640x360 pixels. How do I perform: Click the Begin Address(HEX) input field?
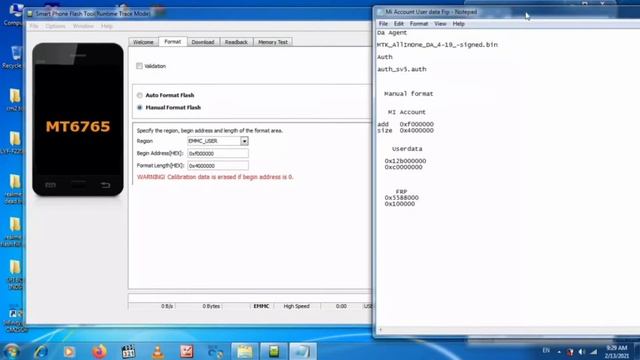click(218, 153)
